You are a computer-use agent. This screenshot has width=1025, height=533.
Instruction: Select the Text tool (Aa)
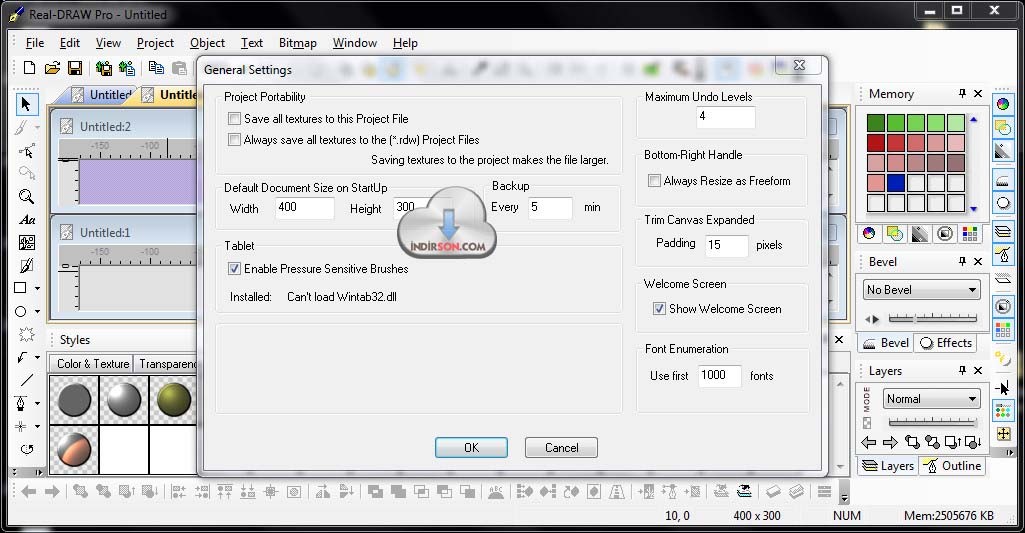coord(27,220)
